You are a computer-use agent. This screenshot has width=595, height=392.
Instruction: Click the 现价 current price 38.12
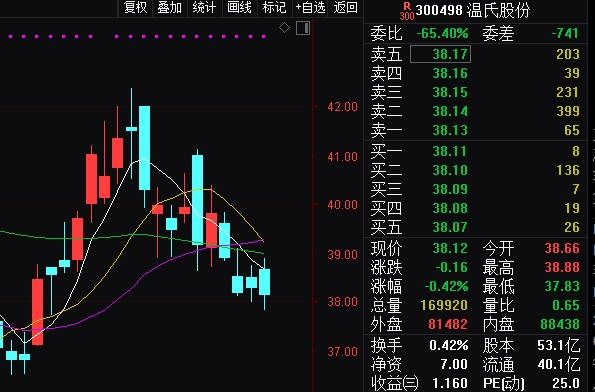[x=450, y=249]
